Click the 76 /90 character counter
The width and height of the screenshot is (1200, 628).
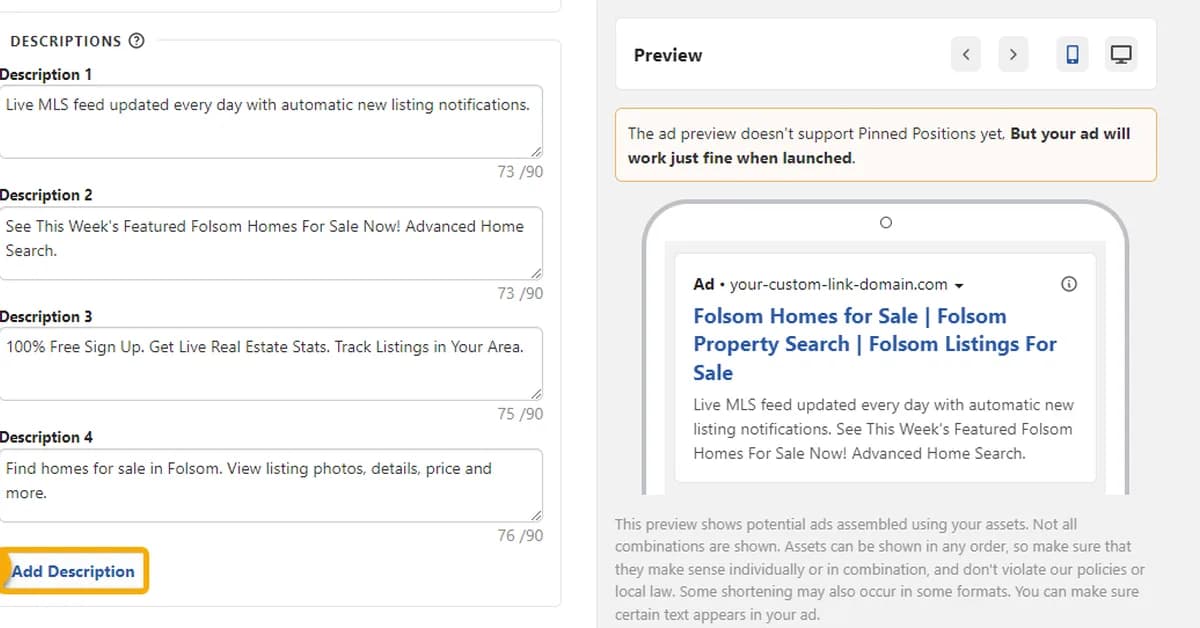click(x=520, y=535)
